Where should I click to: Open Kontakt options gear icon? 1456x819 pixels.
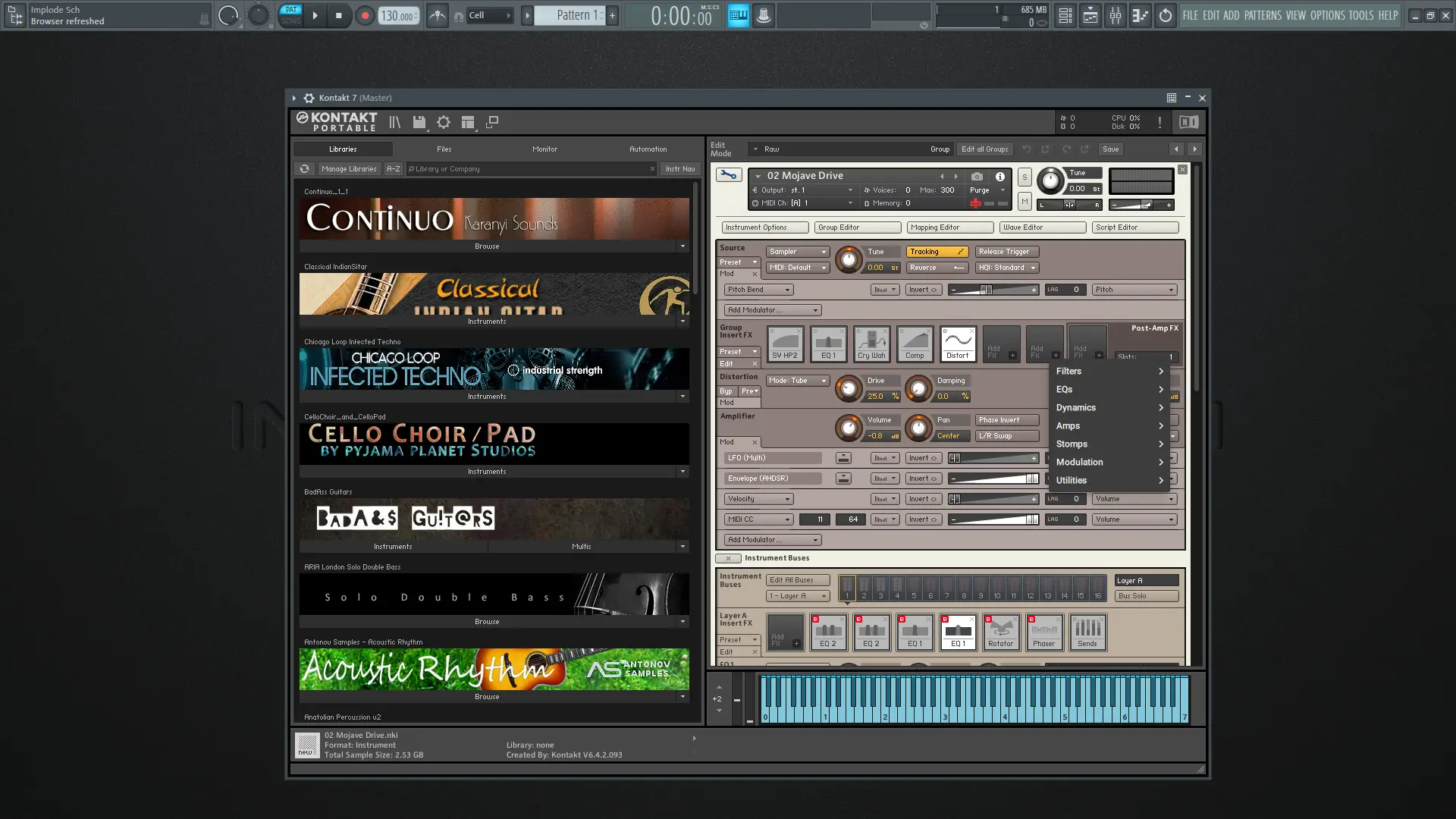444,122
